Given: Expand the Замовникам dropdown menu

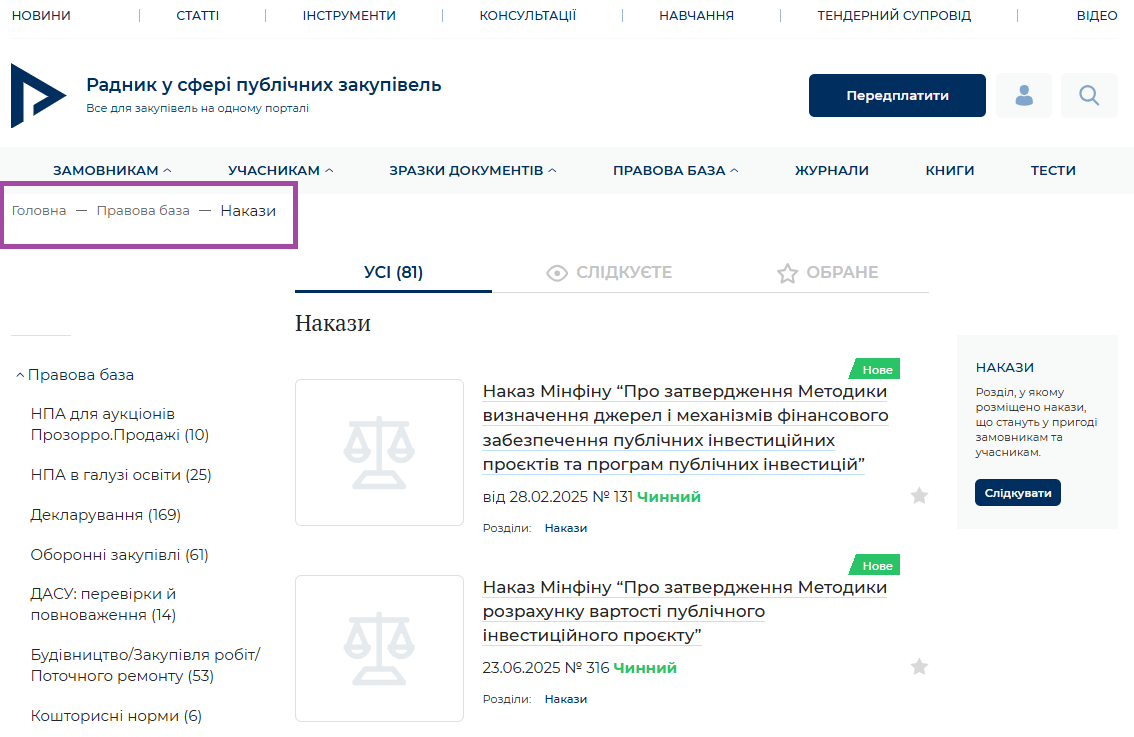Looking at the screenshot, I should [112, 170].
